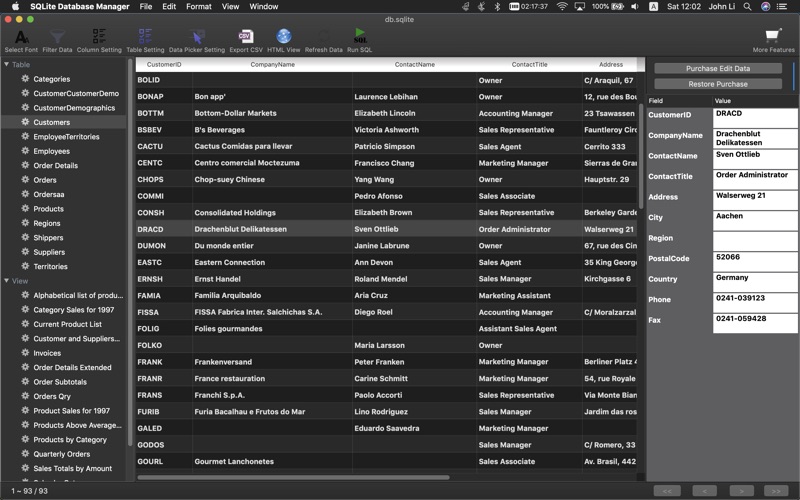
Task: Click the 'Berliner Platz' address cell
Action: 610,362
